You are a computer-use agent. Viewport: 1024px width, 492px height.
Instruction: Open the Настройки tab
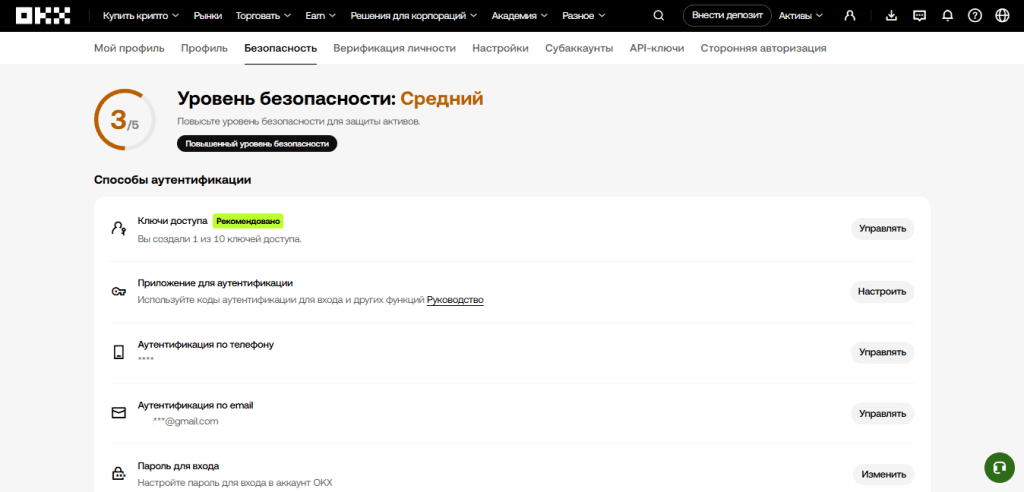pyautogui.click(x=500, y=48)
